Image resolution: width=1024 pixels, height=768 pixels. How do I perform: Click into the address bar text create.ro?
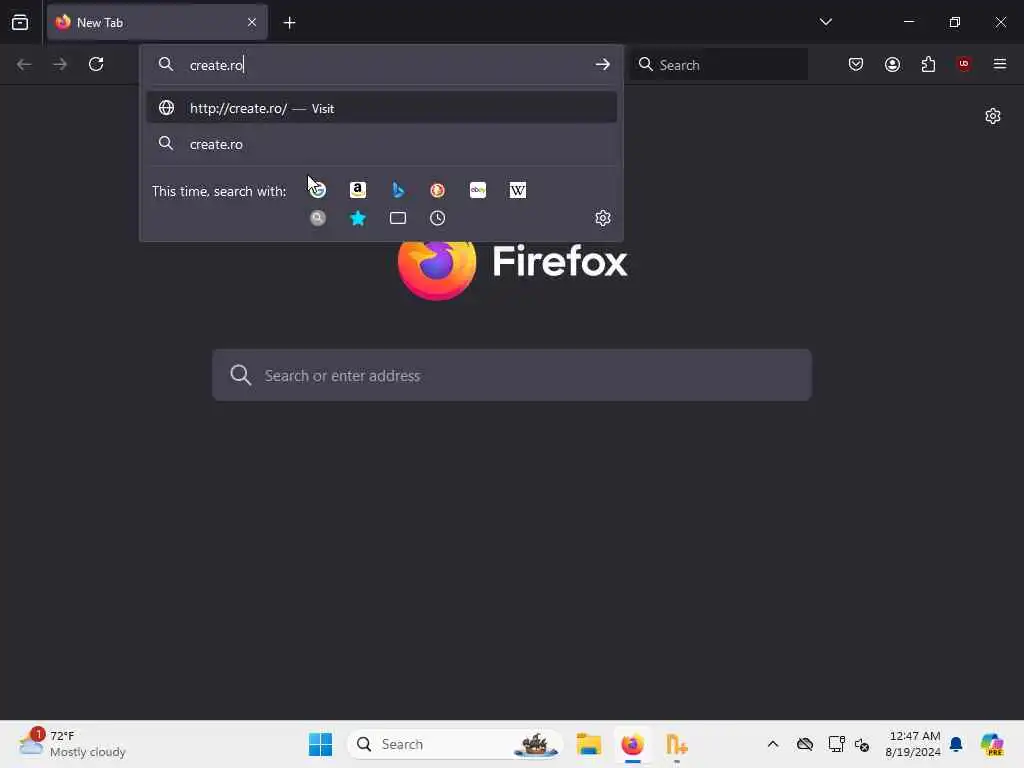click(216, 65)
